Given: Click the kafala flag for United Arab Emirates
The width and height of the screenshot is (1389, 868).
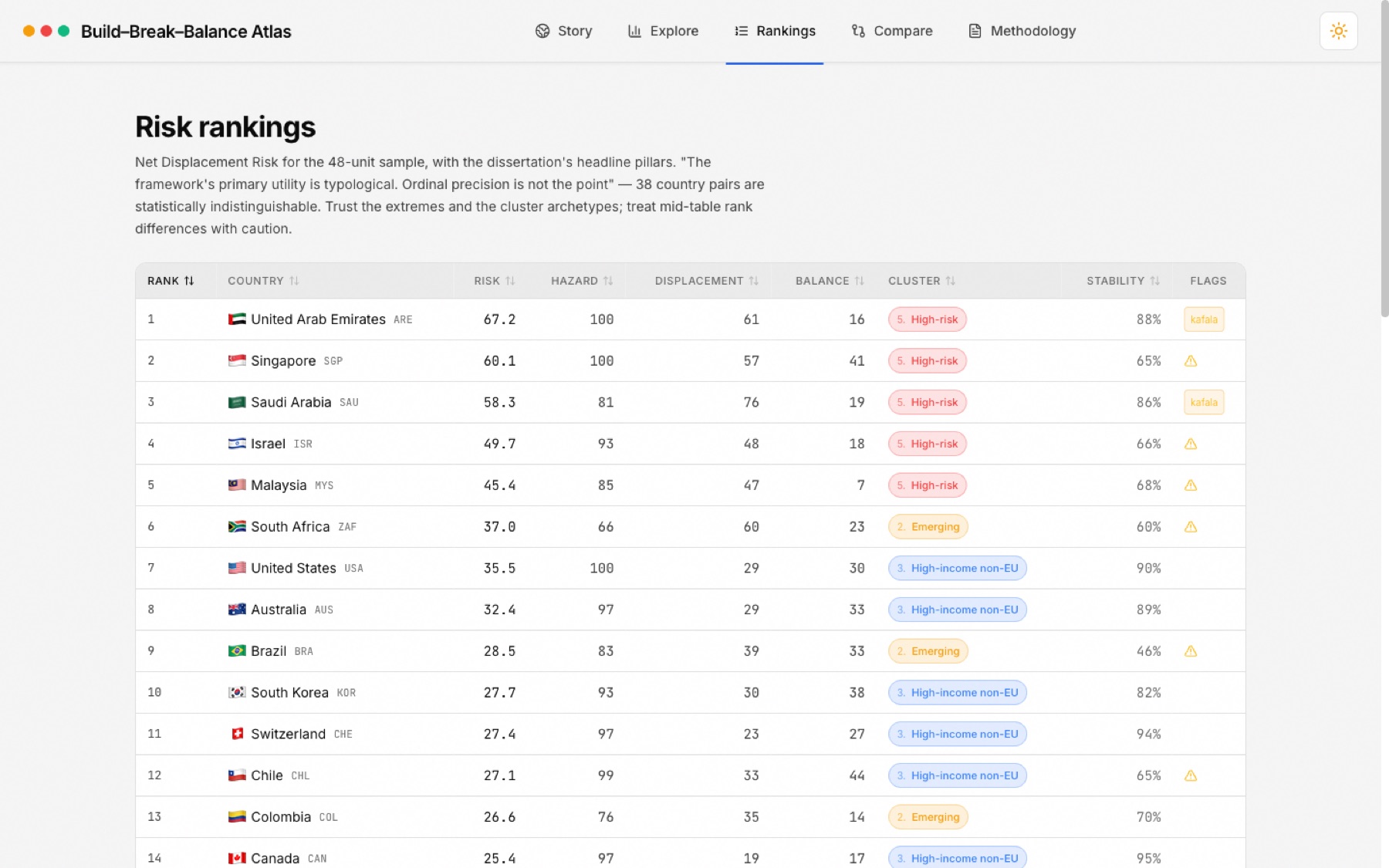Looking at the screenshot, I should click(1204, 319).
